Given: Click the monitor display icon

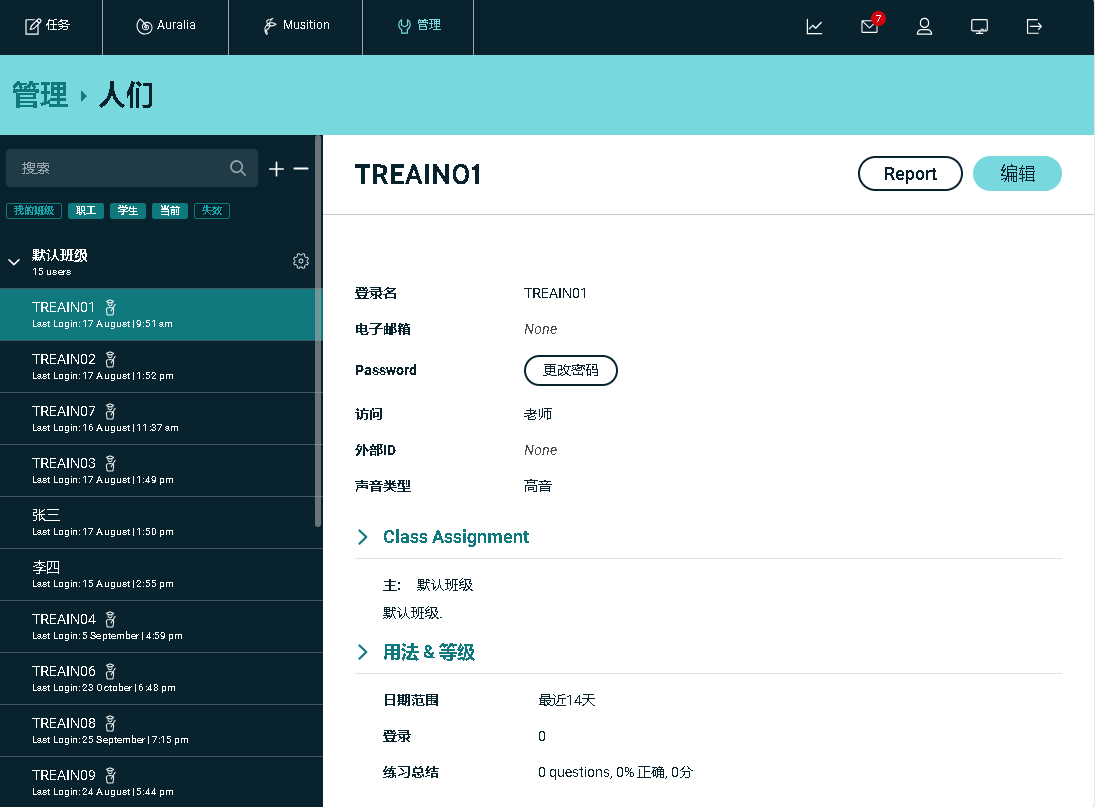Looking at the screenshot, I should 979,27.
